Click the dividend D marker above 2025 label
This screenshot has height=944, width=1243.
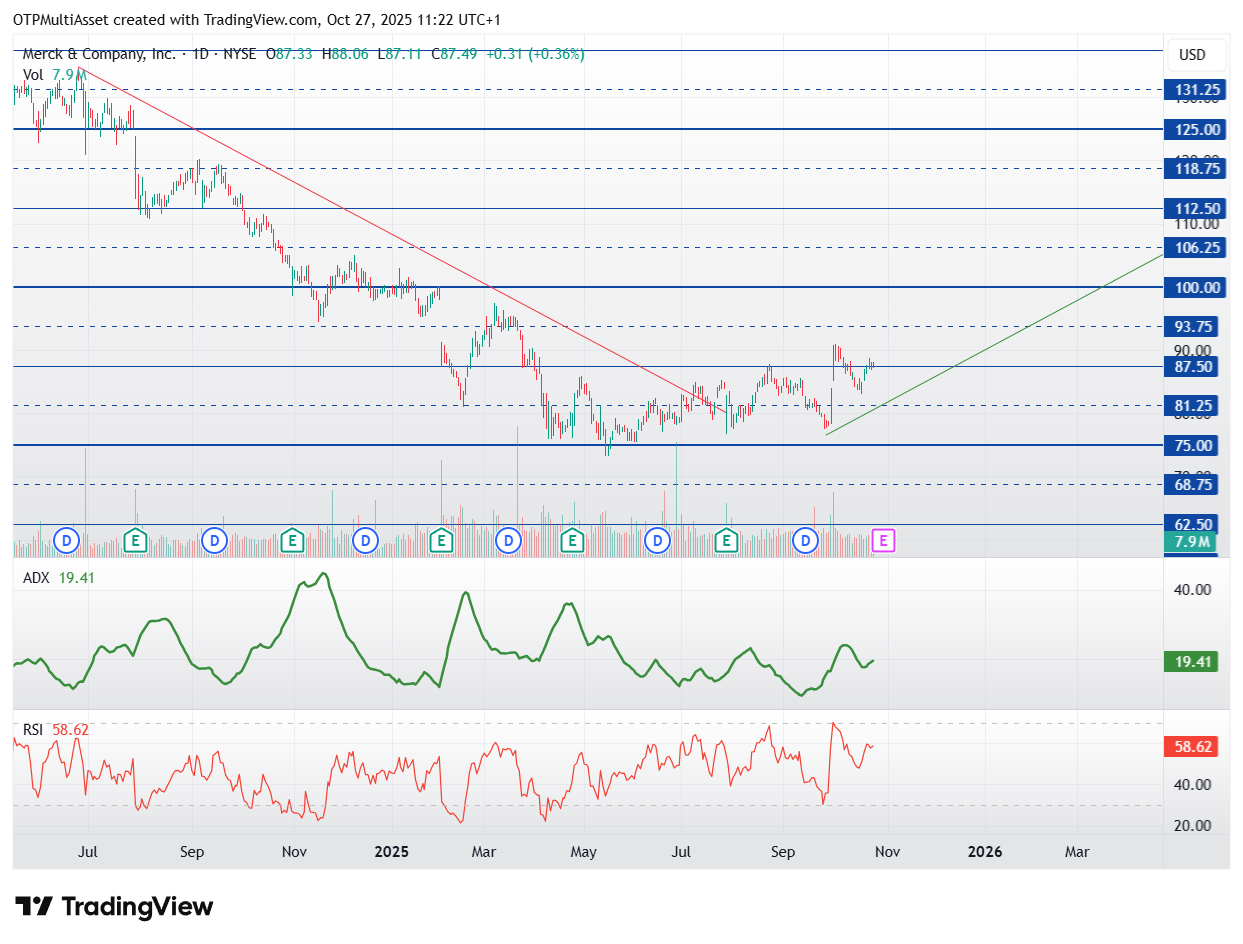[x=366, y=541]
